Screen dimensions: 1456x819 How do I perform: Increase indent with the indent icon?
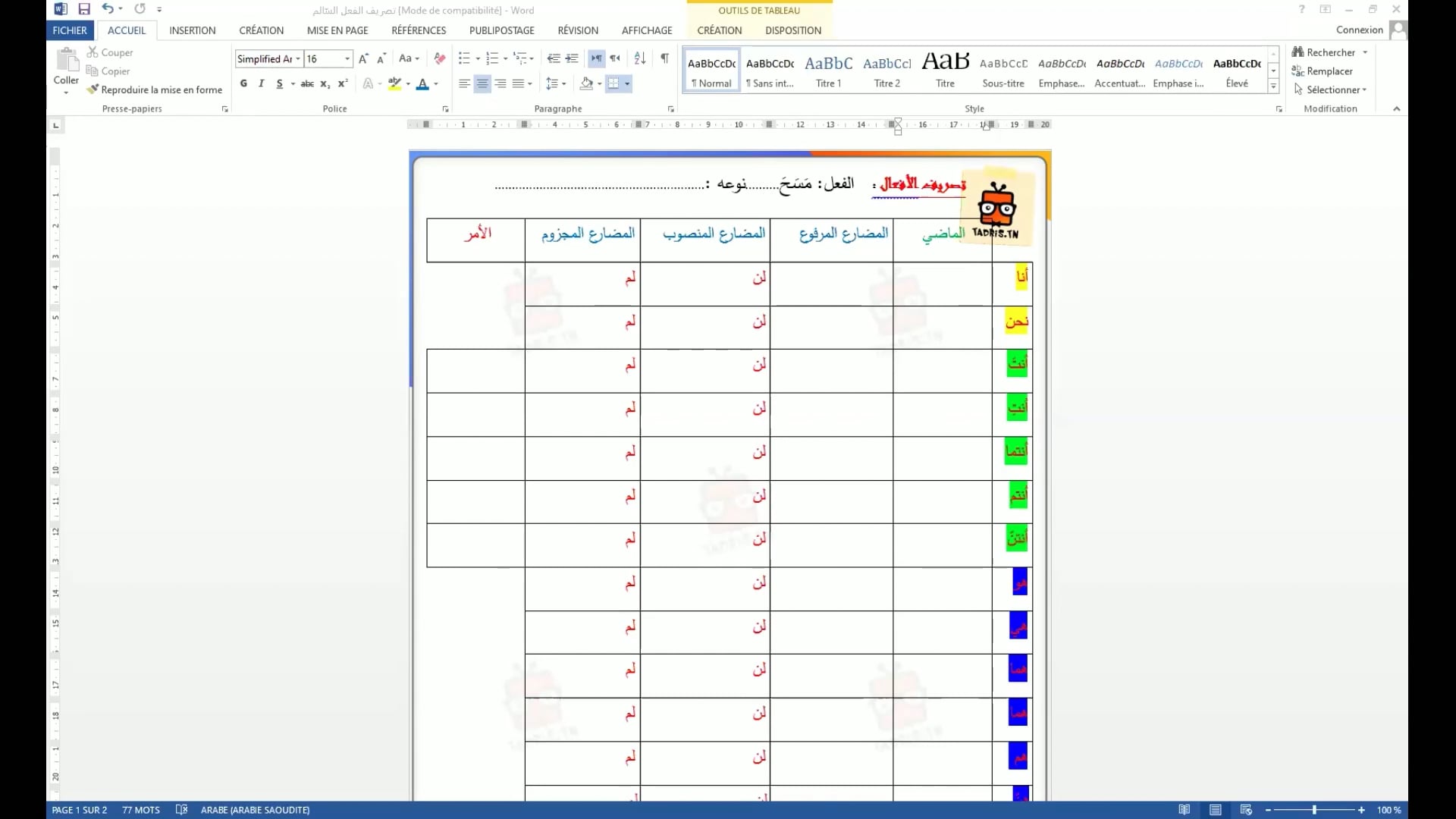coord(572,58)
